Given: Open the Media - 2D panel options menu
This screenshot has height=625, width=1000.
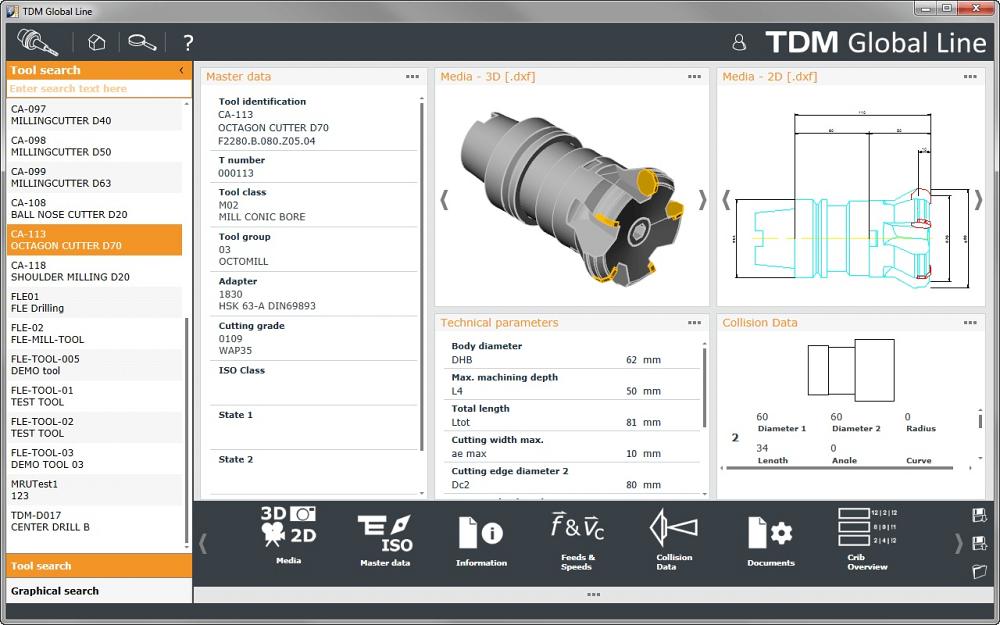Looking at the screenshot, I should (970, 77).
